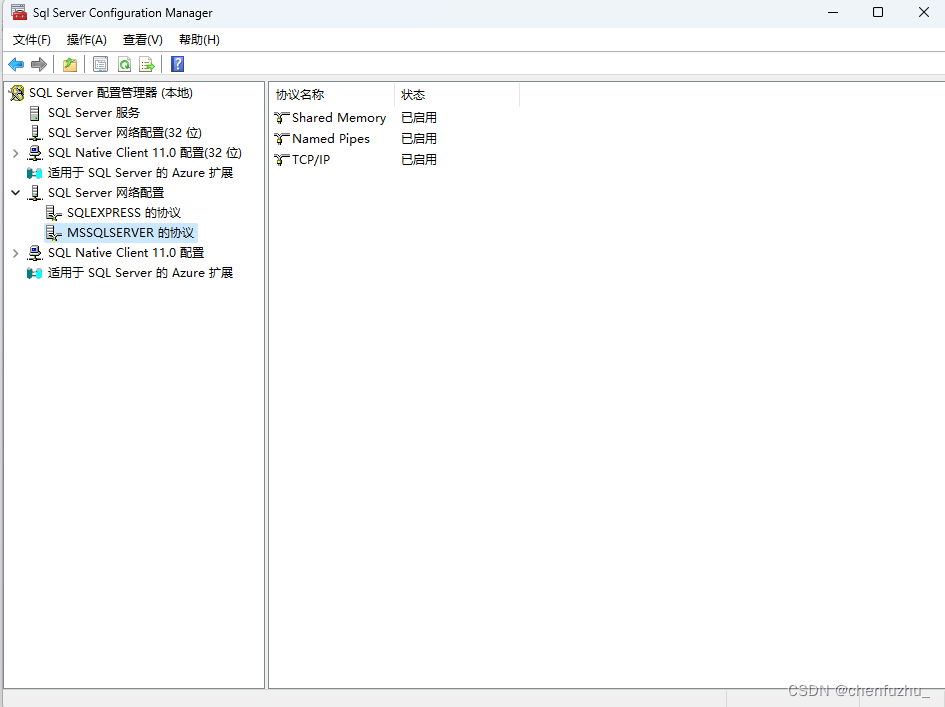This screenshot has width=945, height=707.
Task: Maximize the Configuration Manager window
Action: [878, 12]
